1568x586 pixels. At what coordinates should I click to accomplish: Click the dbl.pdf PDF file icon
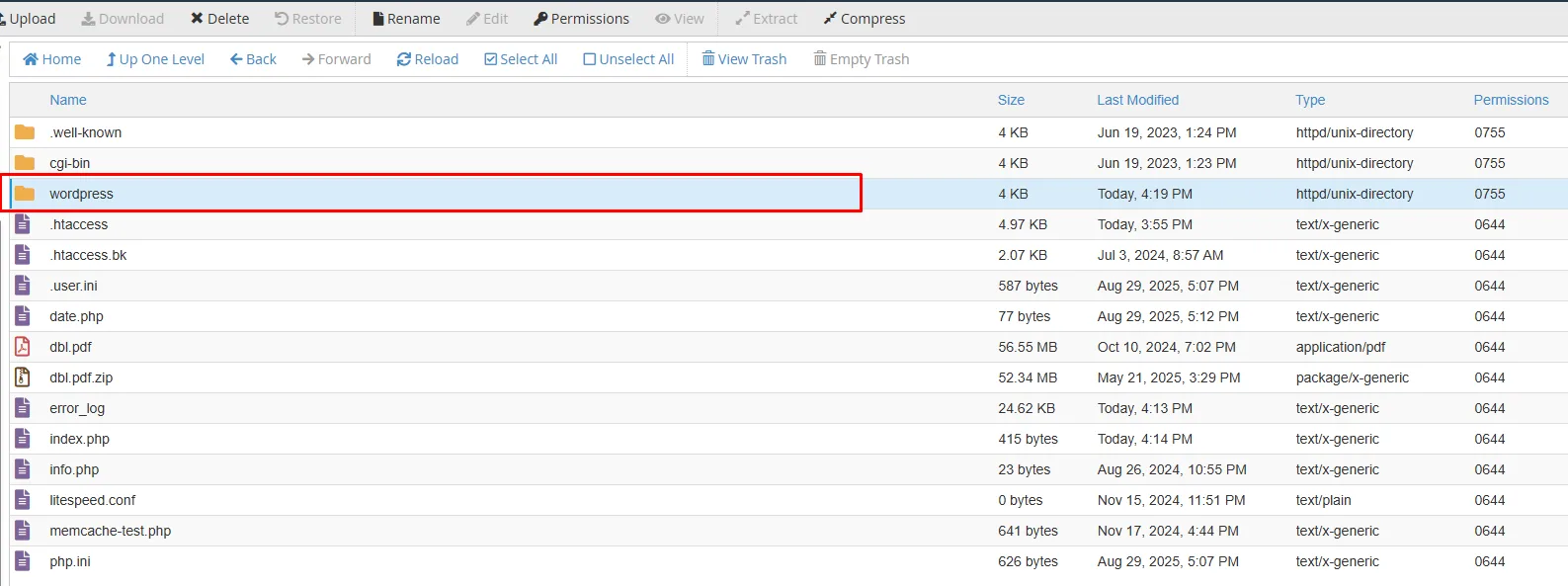click(23, 347)
